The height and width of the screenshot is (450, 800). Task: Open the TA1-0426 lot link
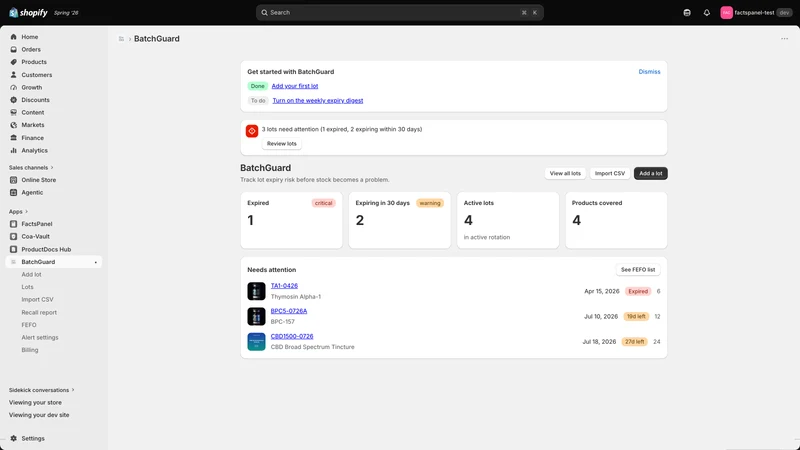click(x=284, y=286)
